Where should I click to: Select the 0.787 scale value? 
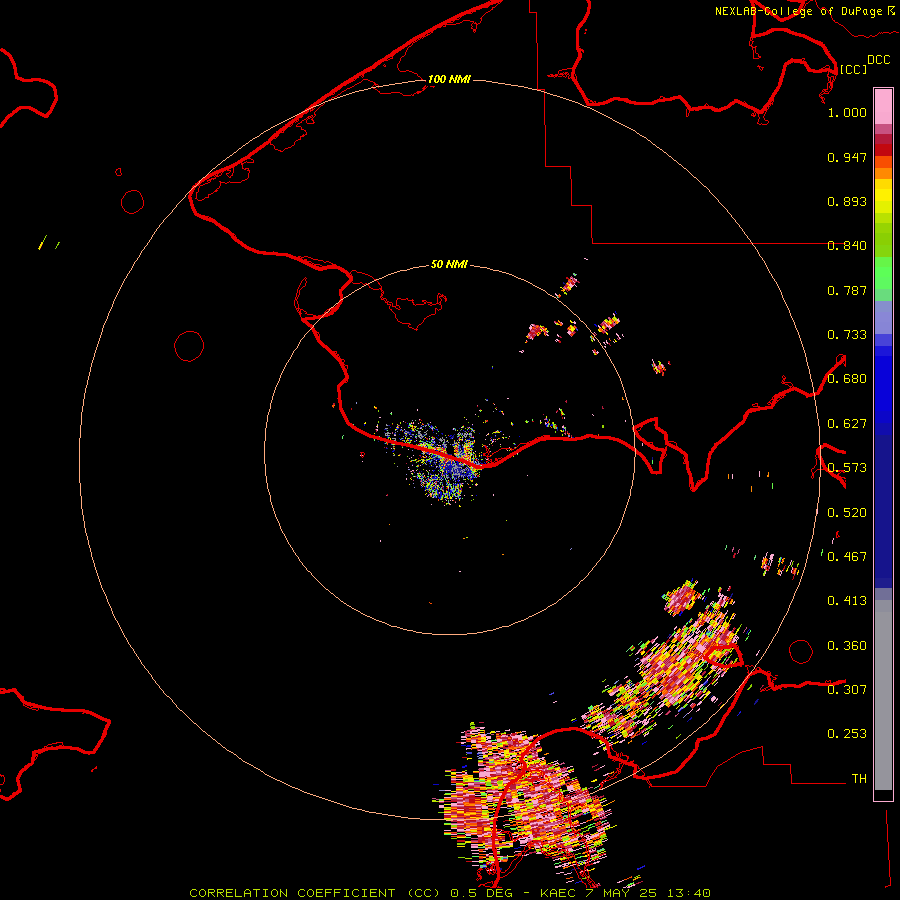click(x=847, y=290)
